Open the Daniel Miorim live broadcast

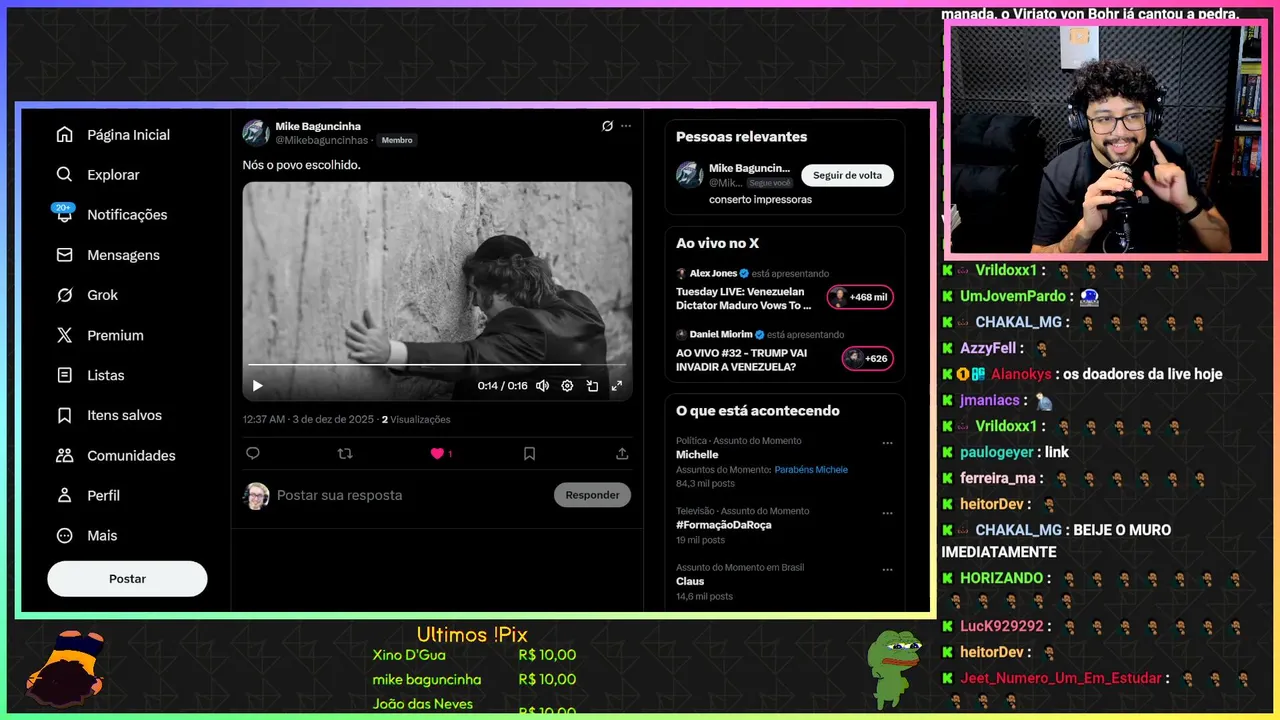point(741,359)
